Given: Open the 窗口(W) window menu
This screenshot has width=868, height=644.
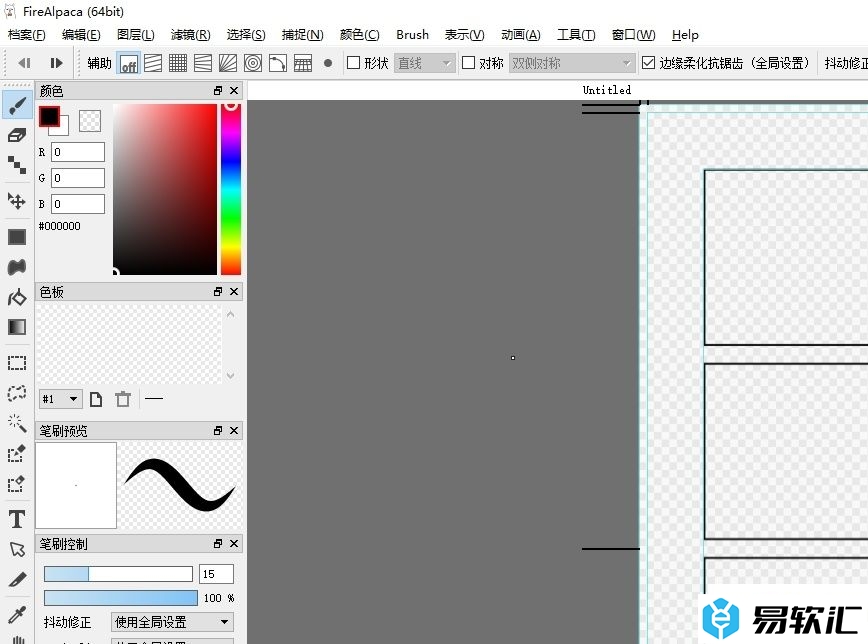Looking at the screenshot, I should (x=633, y=35).
